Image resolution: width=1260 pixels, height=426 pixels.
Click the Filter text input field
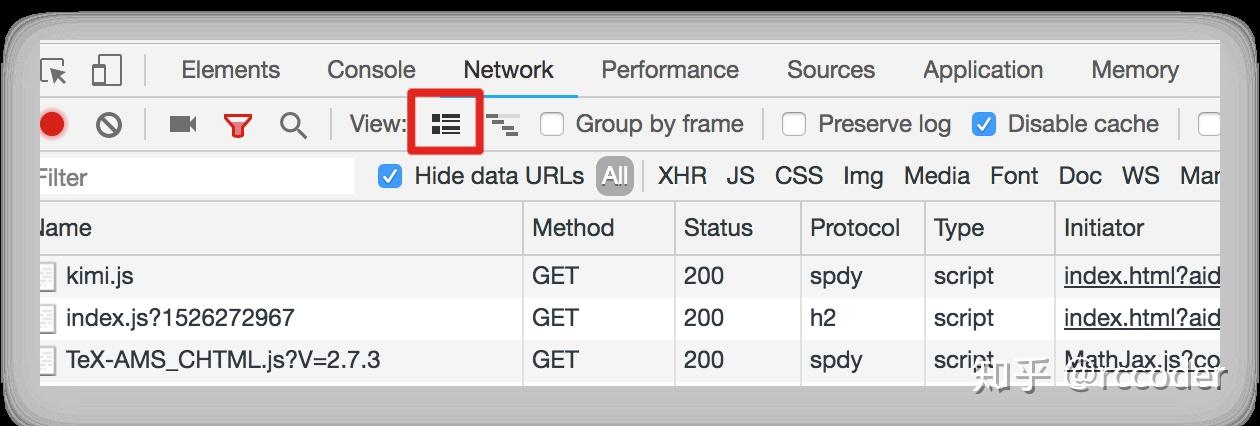click(x=195, y=177)
